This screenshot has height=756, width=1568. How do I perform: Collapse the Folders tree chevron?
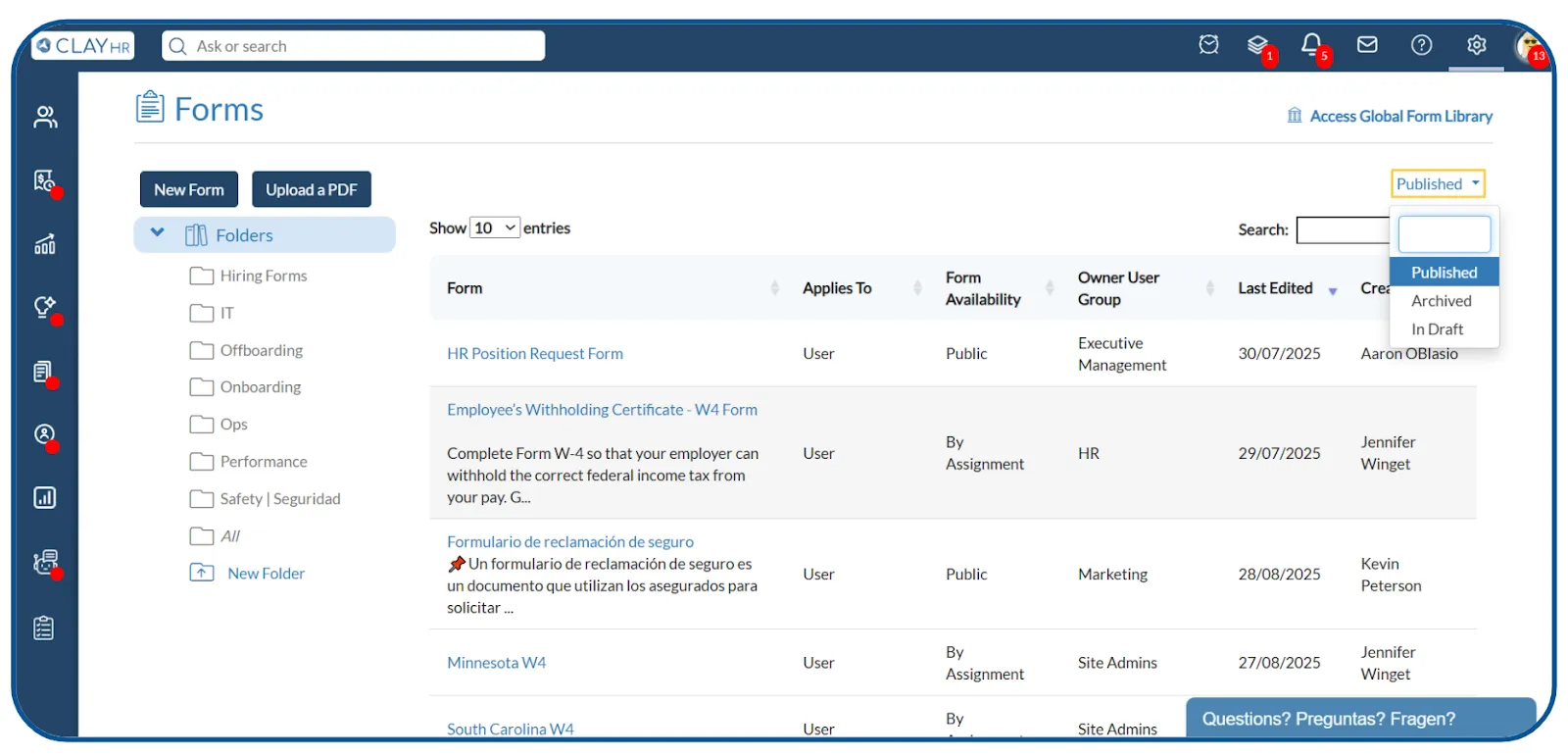[157, 233]
